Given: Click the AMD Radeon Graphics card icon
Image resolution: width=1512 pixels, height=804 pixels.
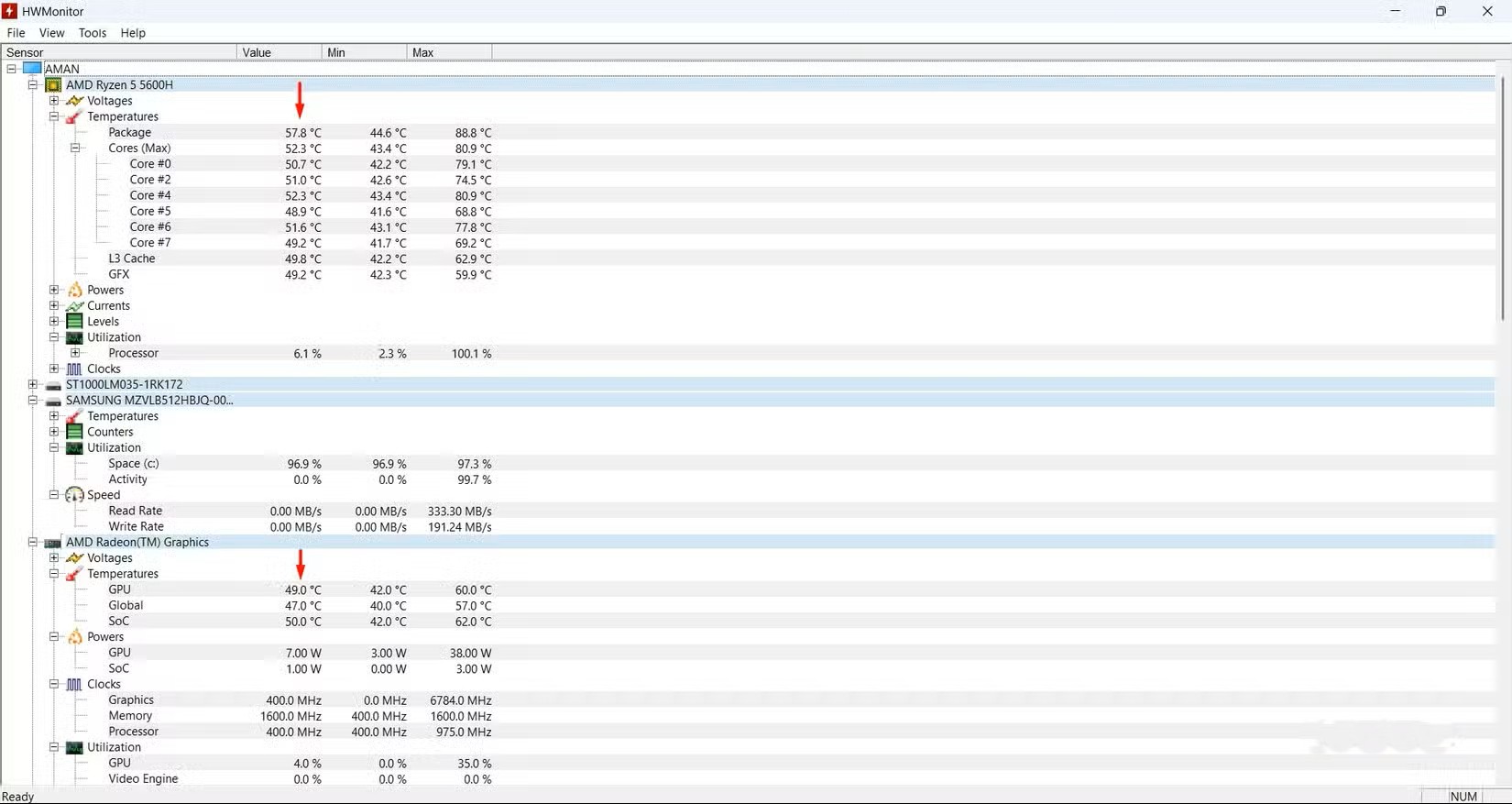Looking at the screenshot, I should click(x=54, y=543).
